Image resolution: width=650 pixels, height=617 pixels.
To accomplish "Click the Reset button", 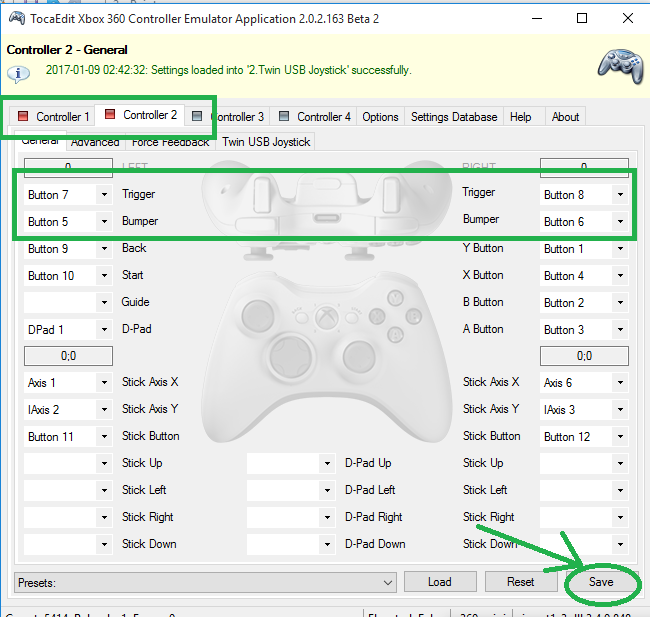I will (x=521, y=582).
